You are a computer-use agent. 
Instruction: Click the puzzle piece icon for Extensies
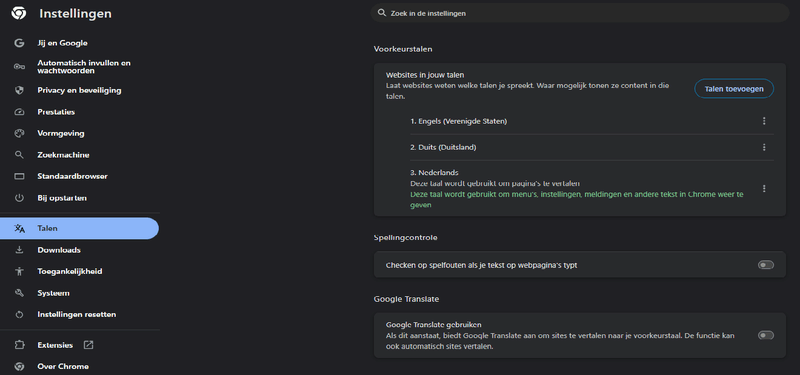(x=19, y=345)
